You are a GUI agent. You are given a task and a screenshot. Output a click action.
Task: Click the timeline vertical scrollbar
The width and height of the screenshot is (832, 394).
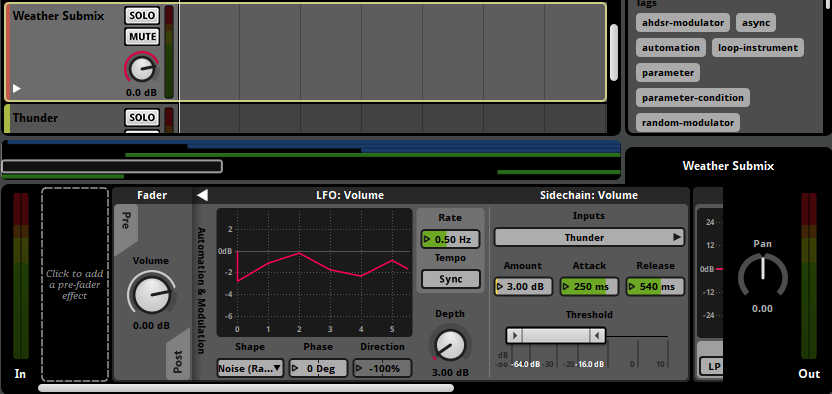tap(614, 52)
